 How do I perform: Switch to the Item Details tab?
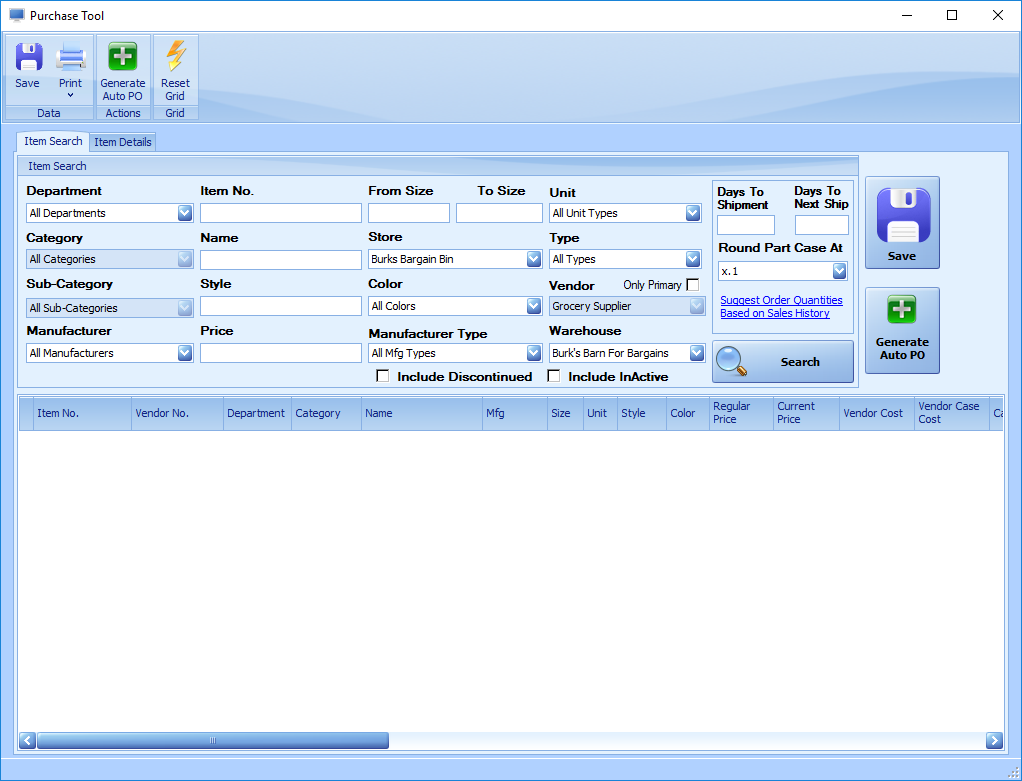[x=122, y=141]
